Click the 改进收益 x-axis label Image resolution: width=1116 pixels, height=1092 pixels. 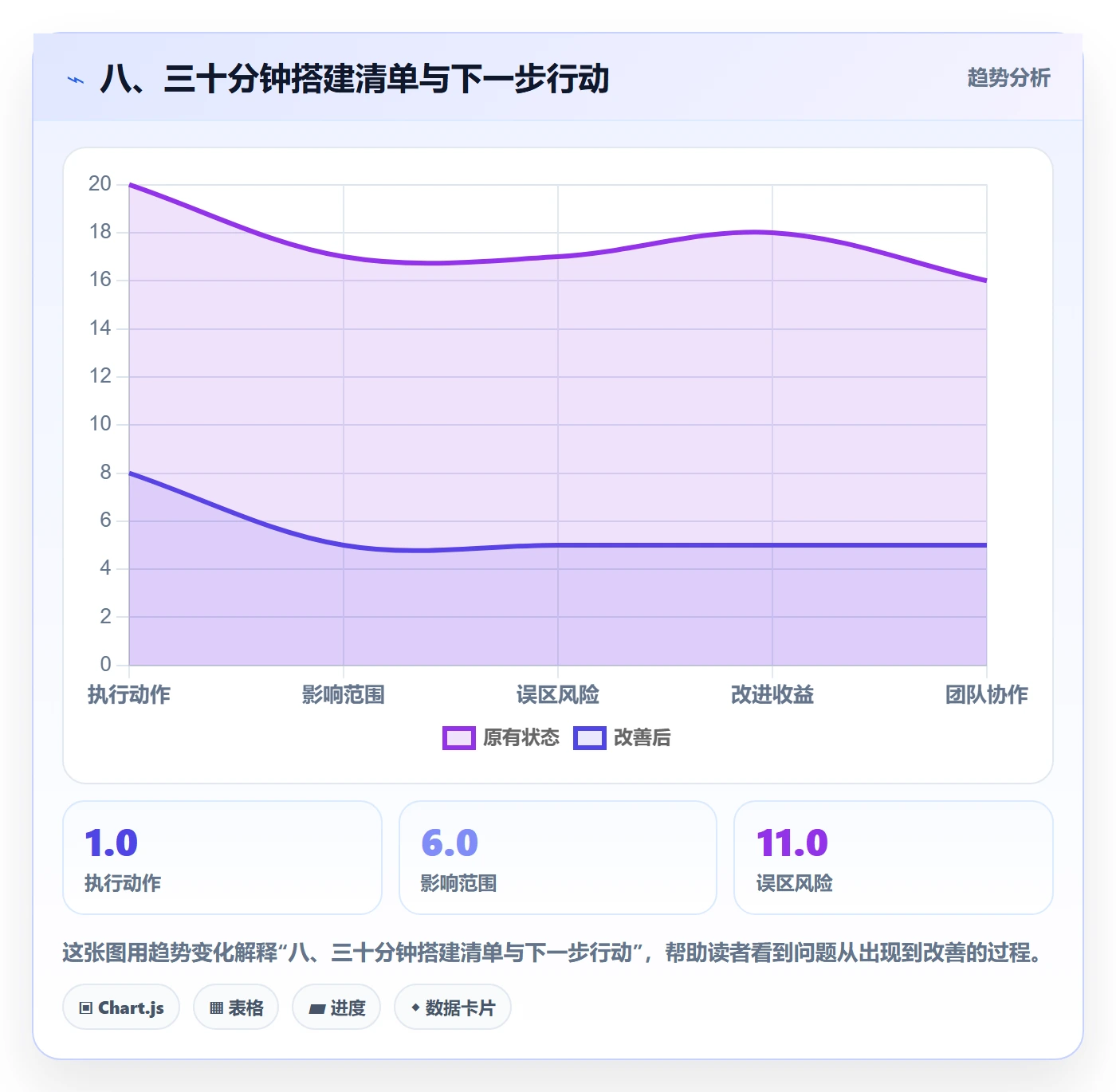click(772, 695)
